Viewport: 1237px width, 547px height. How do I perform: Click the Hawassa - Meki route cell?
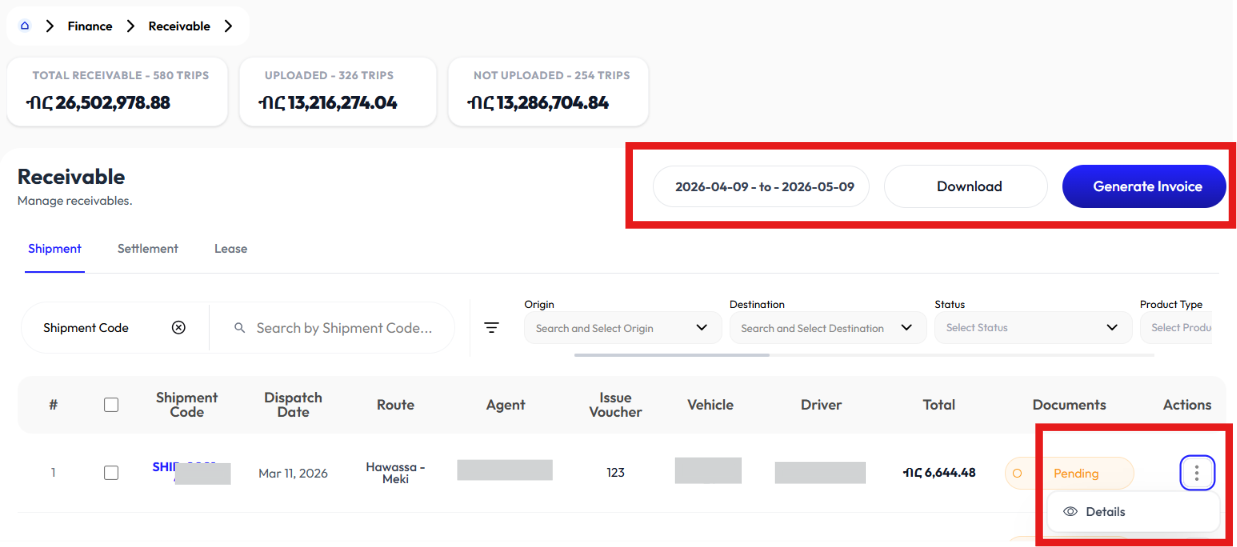click(x=395, y=472)
